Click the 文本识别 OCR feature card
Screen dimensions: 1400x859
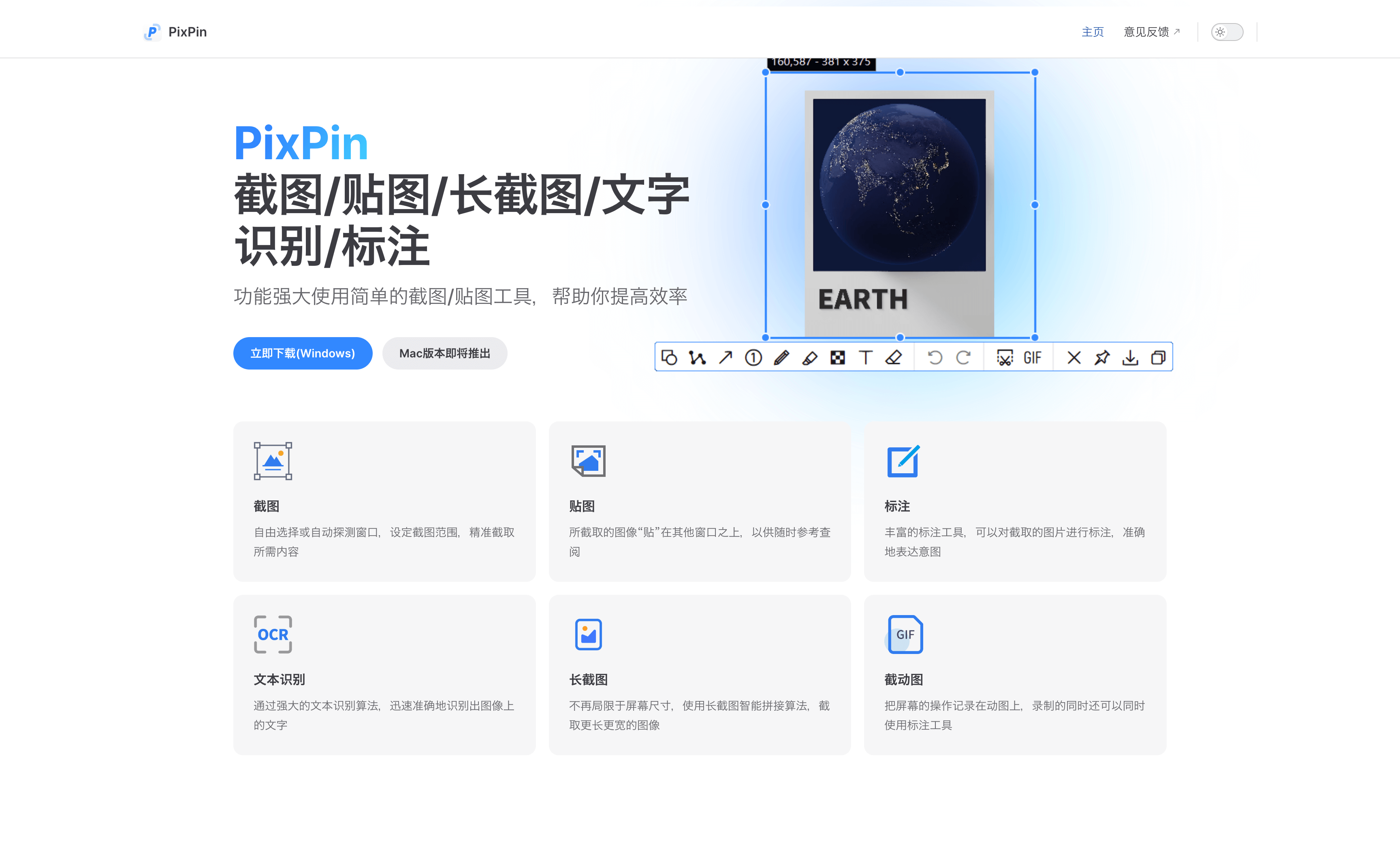point(384,674)
